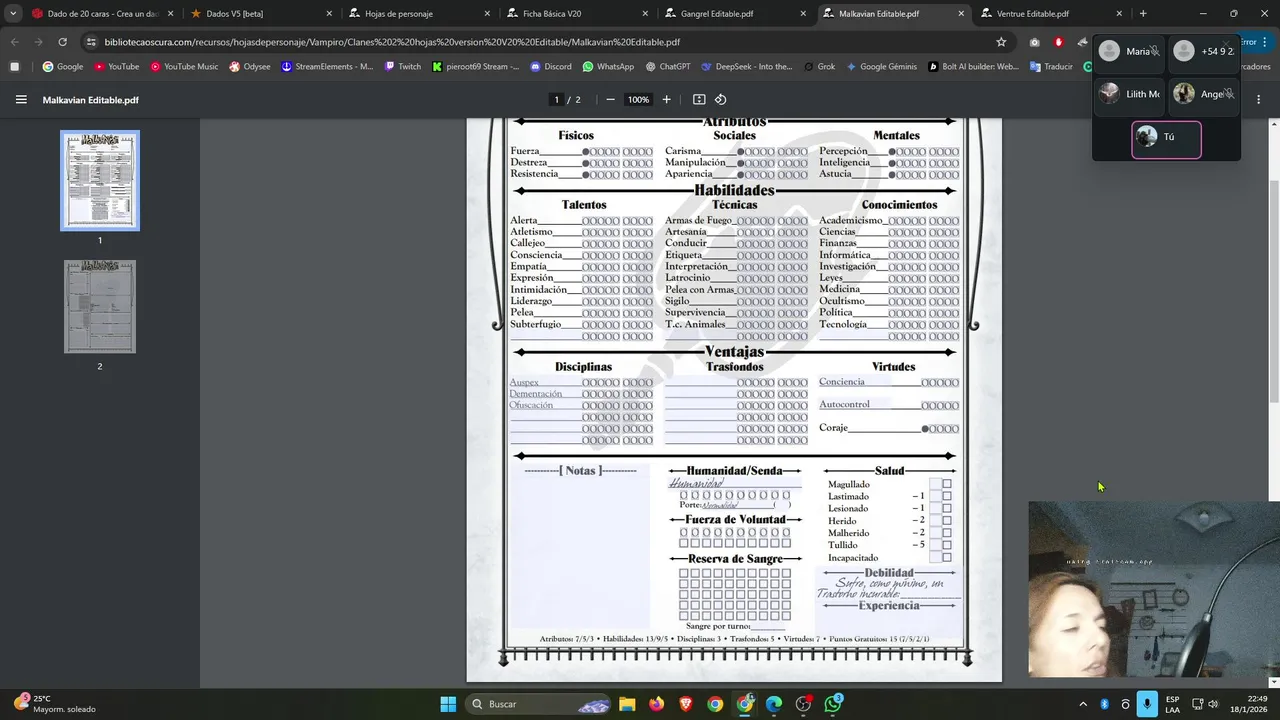This screenshot has width=1280, height=720.
Task: Open WhatsApp from the taskbar
Action: tap(833, 704)
